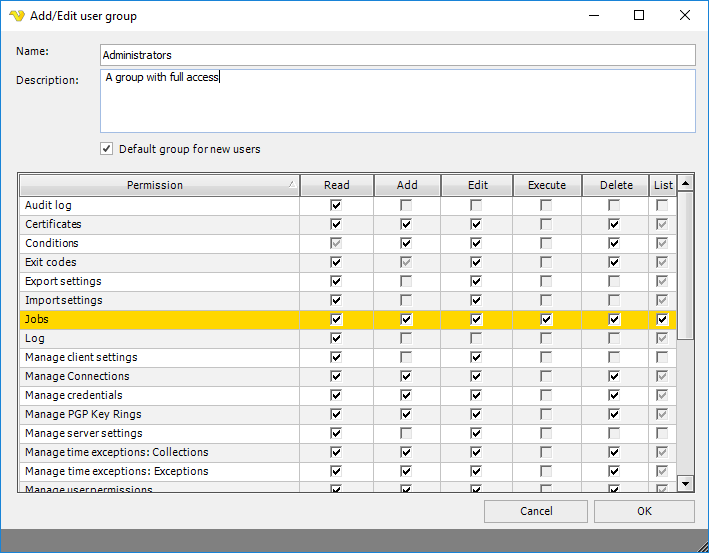Image resolution: width=709 pixels, height=553 pixels.
Task: Toggle Edit permission for Manage Connections
Action: coord(476,377)
